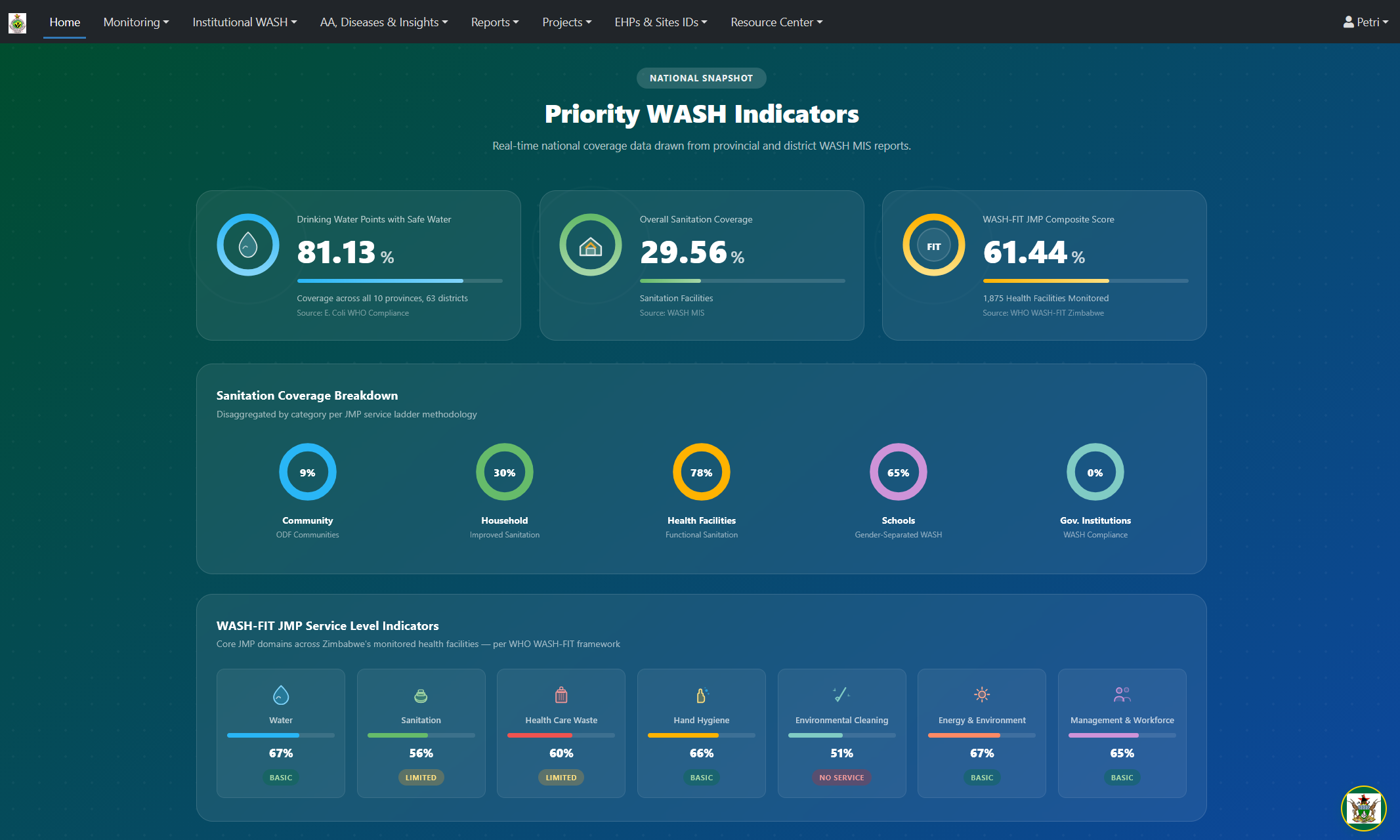Open the Monitoring dropdown menu

click(136, 22)
